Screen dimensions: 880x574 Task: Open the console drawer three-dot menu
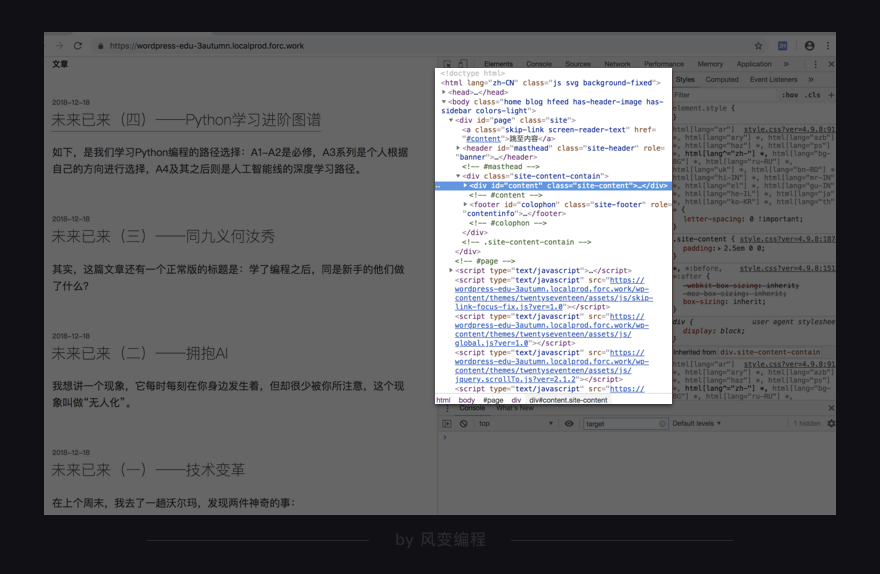coord(447,408)
